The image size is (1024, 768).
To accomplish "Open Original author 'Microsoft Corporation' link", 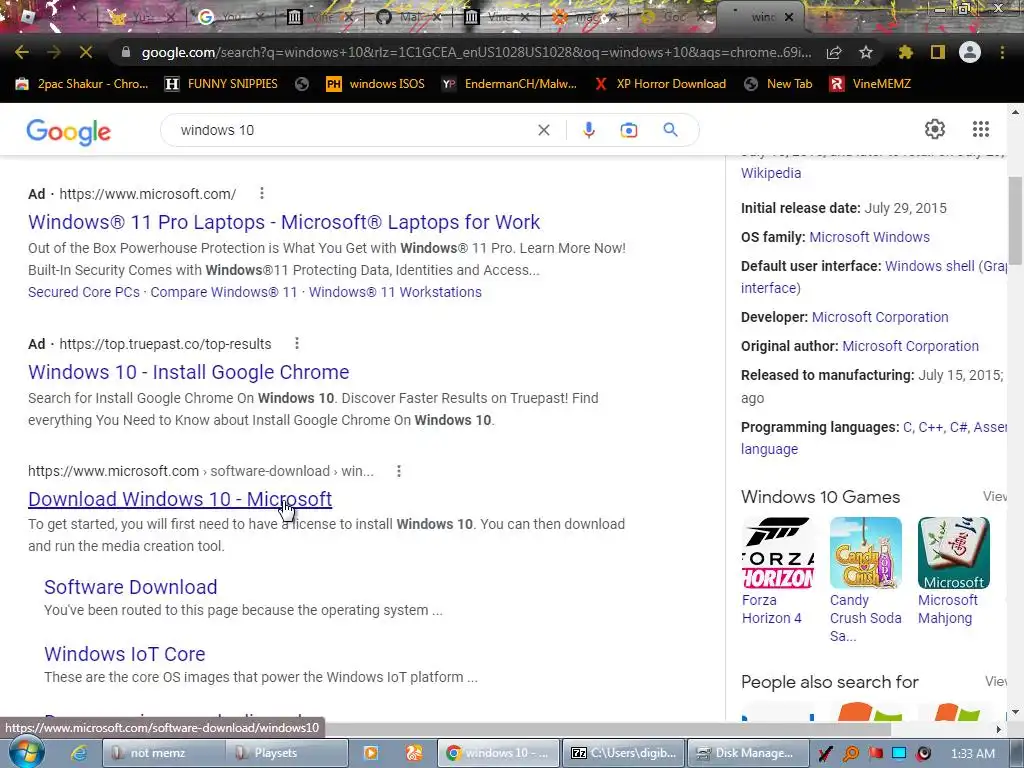I will [x=910, y=346].
